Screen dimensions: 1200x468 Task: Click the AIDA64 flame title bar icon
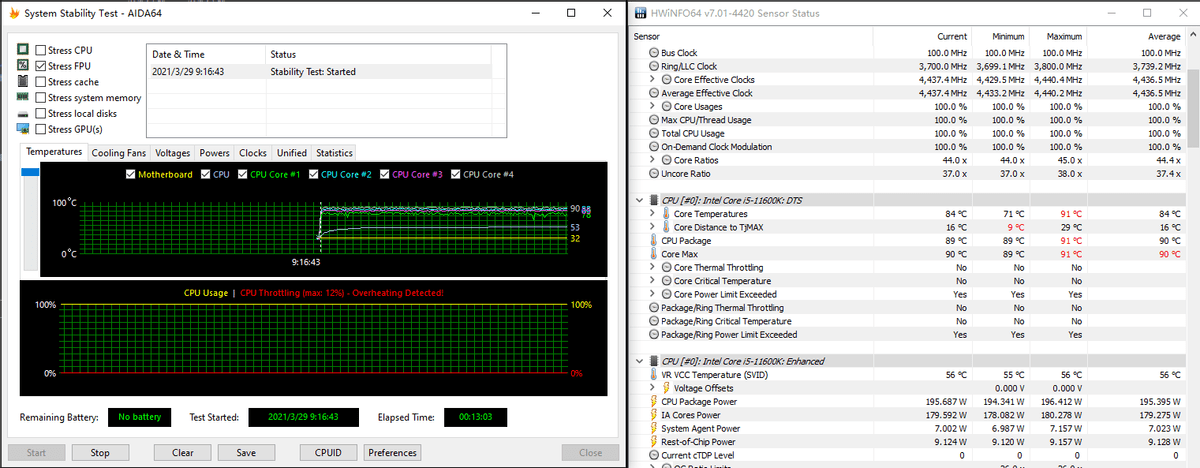pyautogui.click(x=12, y=14)
